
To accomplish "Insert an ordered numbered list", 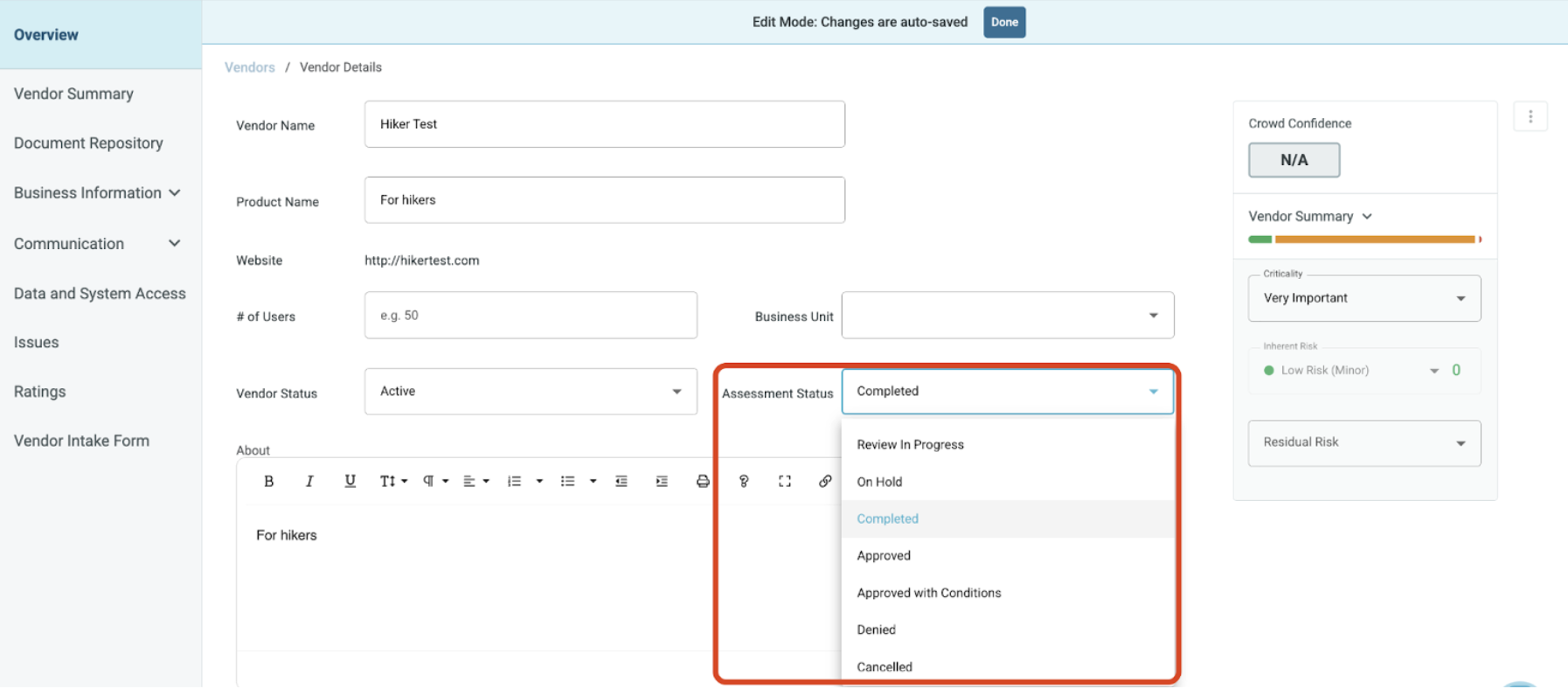I will click(x=514, y=481).
